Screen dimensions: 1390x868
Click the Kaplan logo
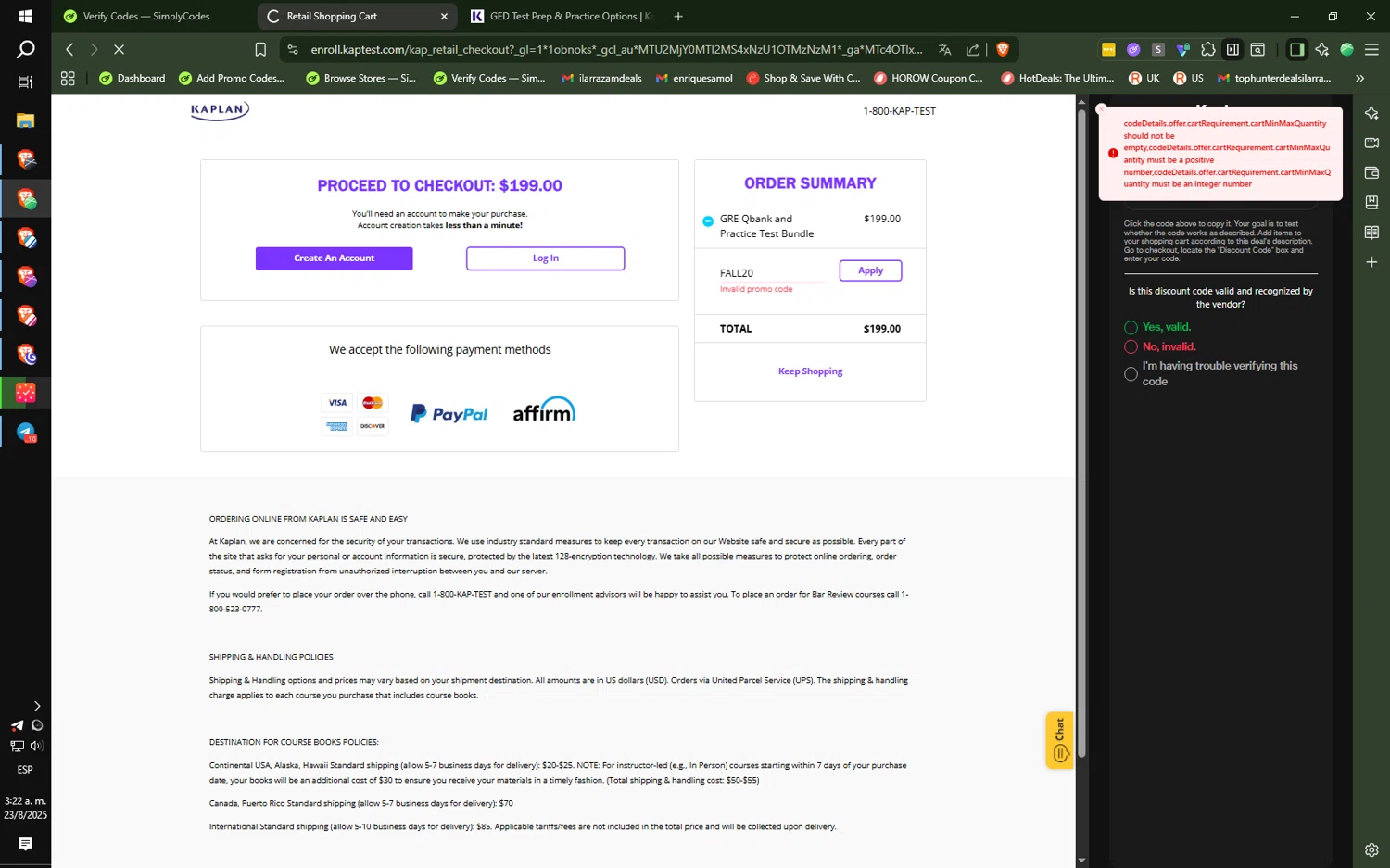(220, 110)
